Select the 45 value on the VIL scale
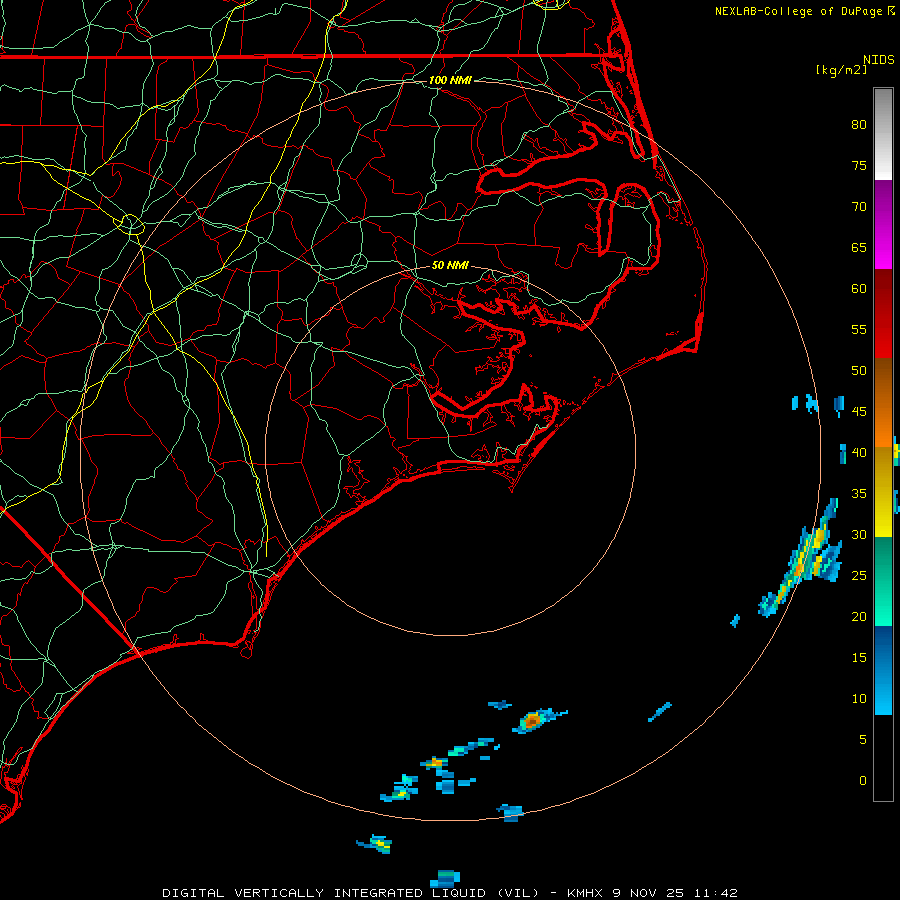 tap(859, 412)
